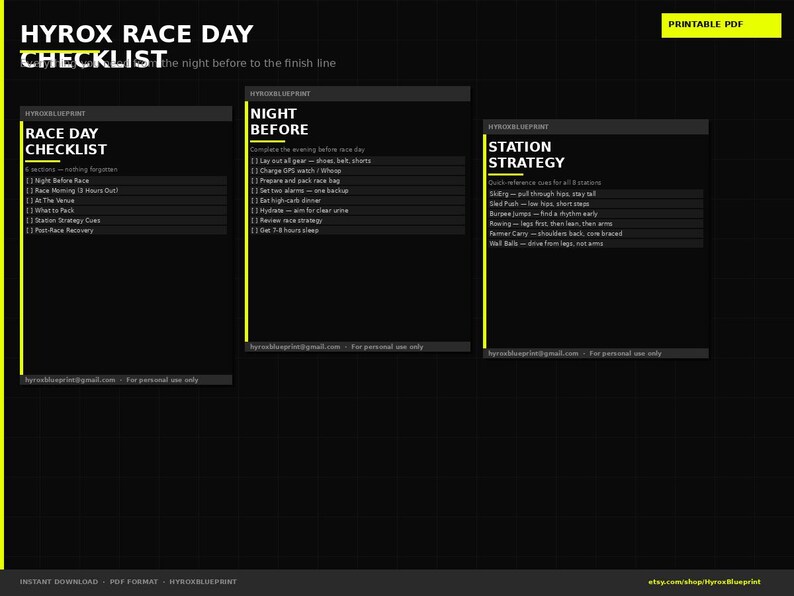Click the NIGHT BEFORE card title
794x596 pixels.
(x=279, y=122)
